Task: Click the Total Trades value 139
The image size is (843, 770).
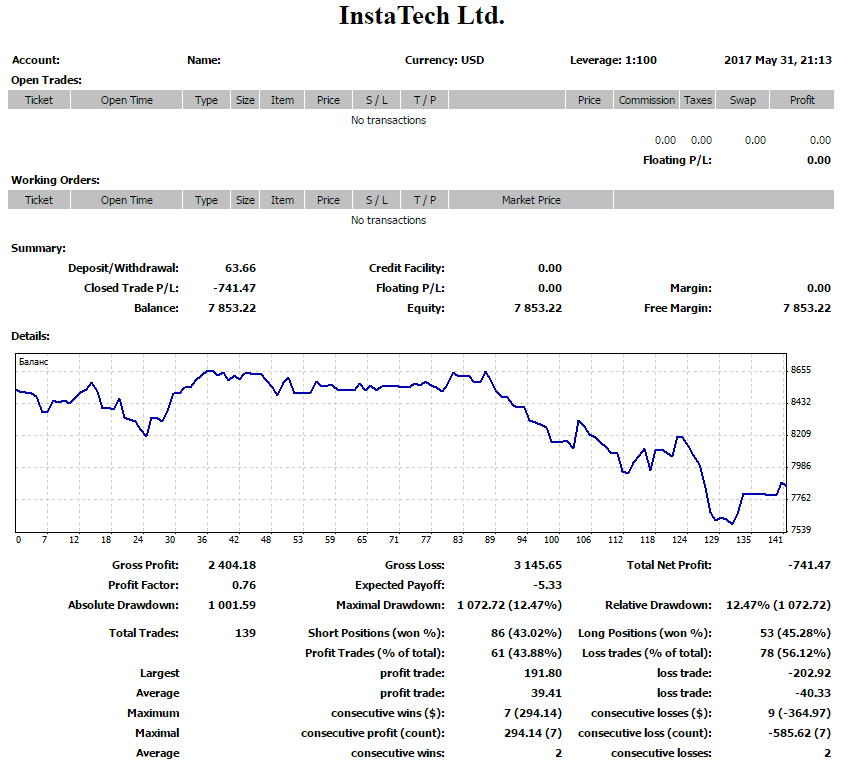Action: pyautogui.click(x=245, y=633)
